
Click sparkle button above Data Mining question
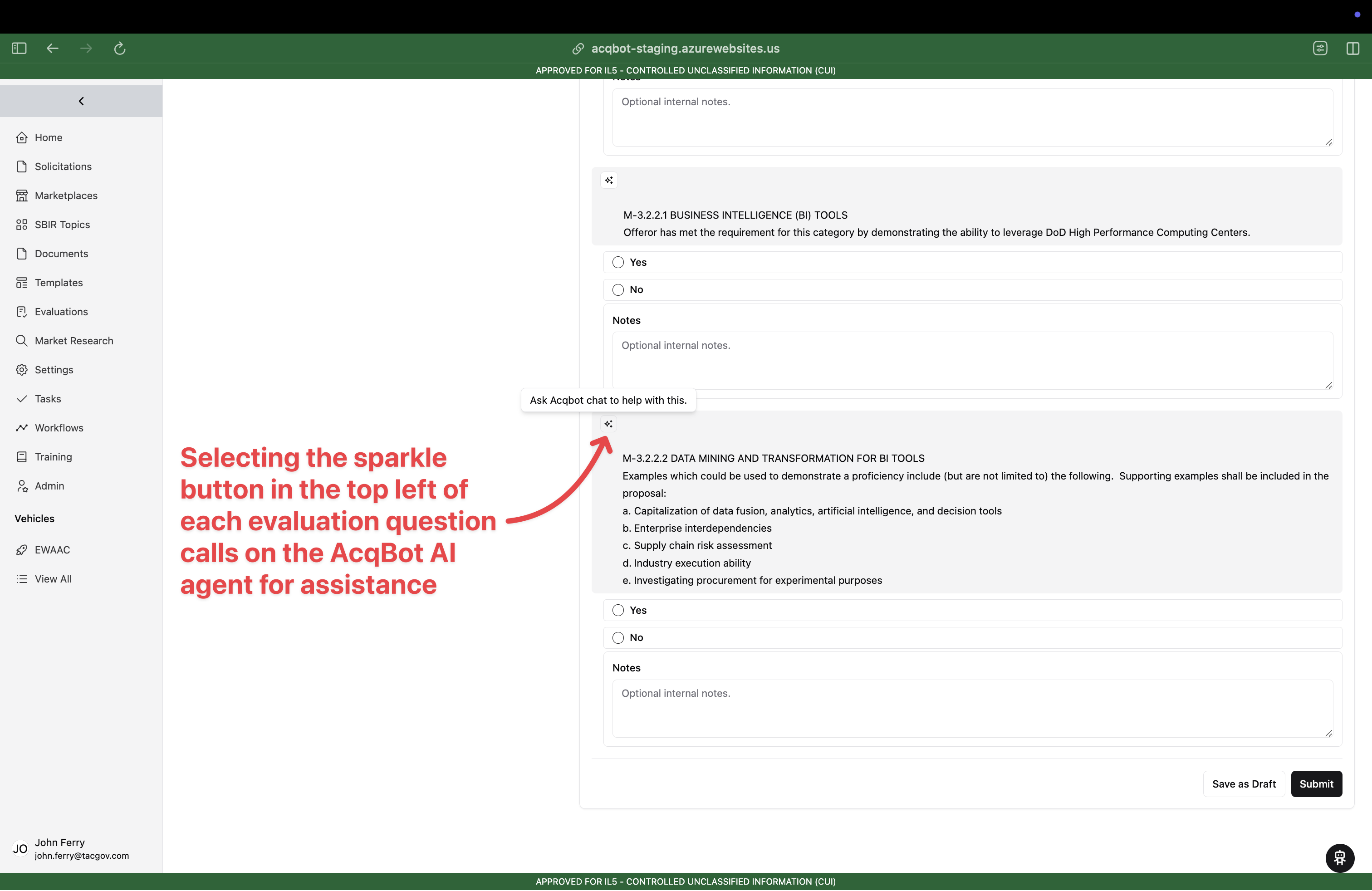(x=608, y=424)
